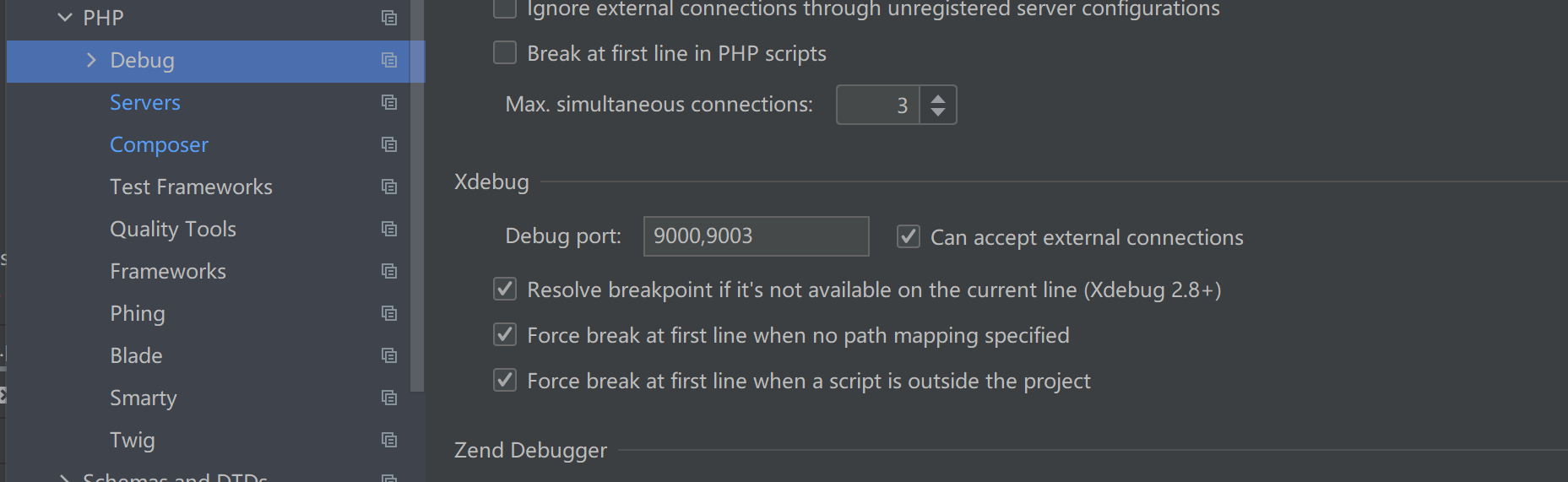Screen dimensions: 1568x482
Task: Click project-level settings icon beside Servers
Action: tap(389, 102)
